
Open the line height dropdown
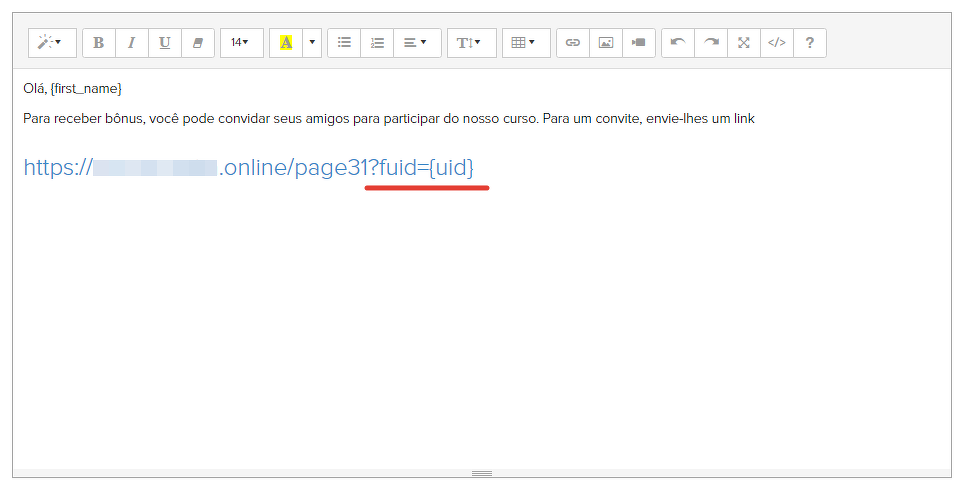pos(470,43)
